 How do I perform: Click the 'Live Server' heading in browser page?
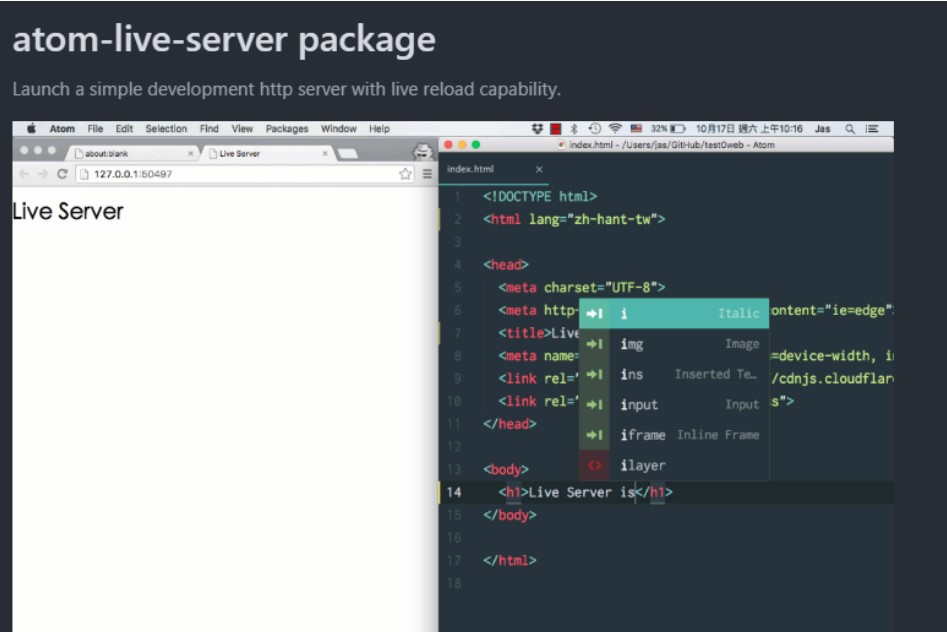pyautogui.click(x=68, y=211)
